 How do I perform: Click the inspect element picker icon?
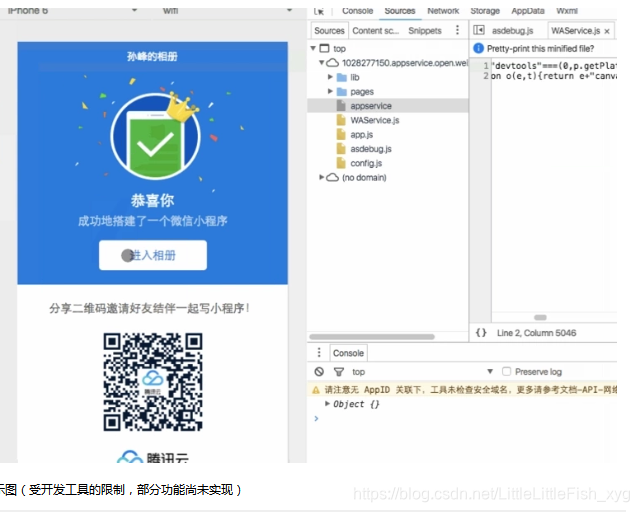319,11
